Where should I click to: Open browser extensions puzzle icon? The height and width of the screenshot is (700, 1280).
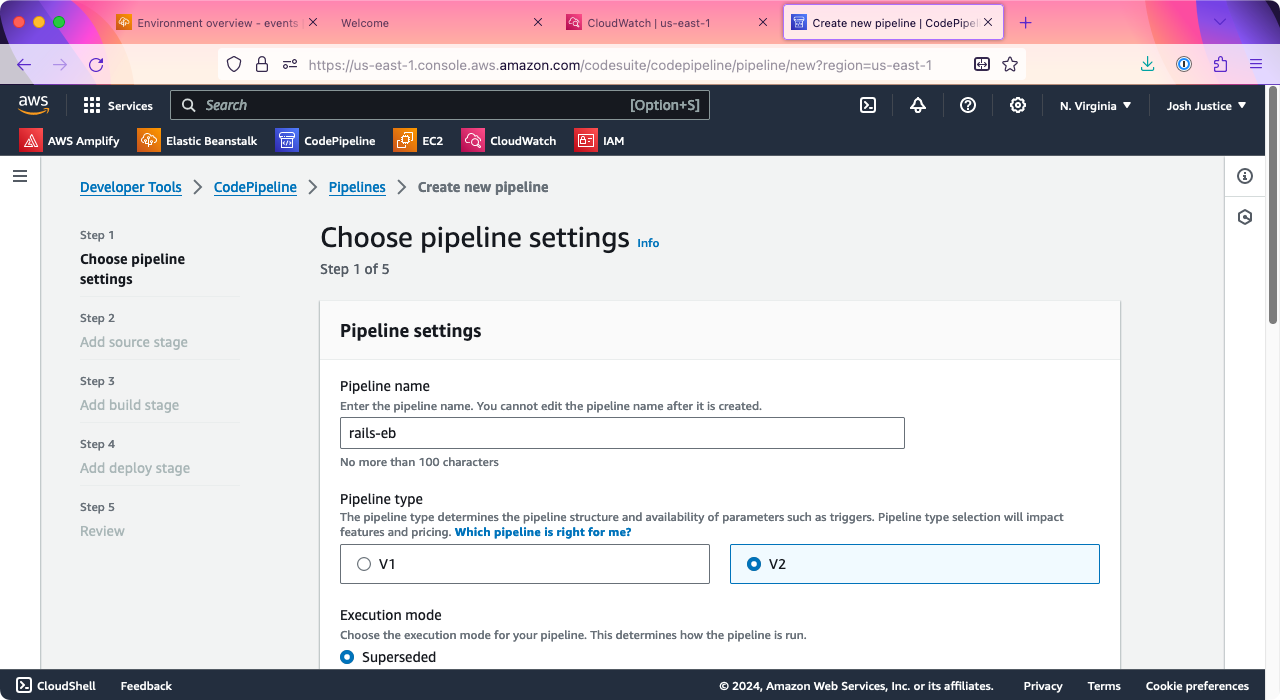(x=1220, y=64)
